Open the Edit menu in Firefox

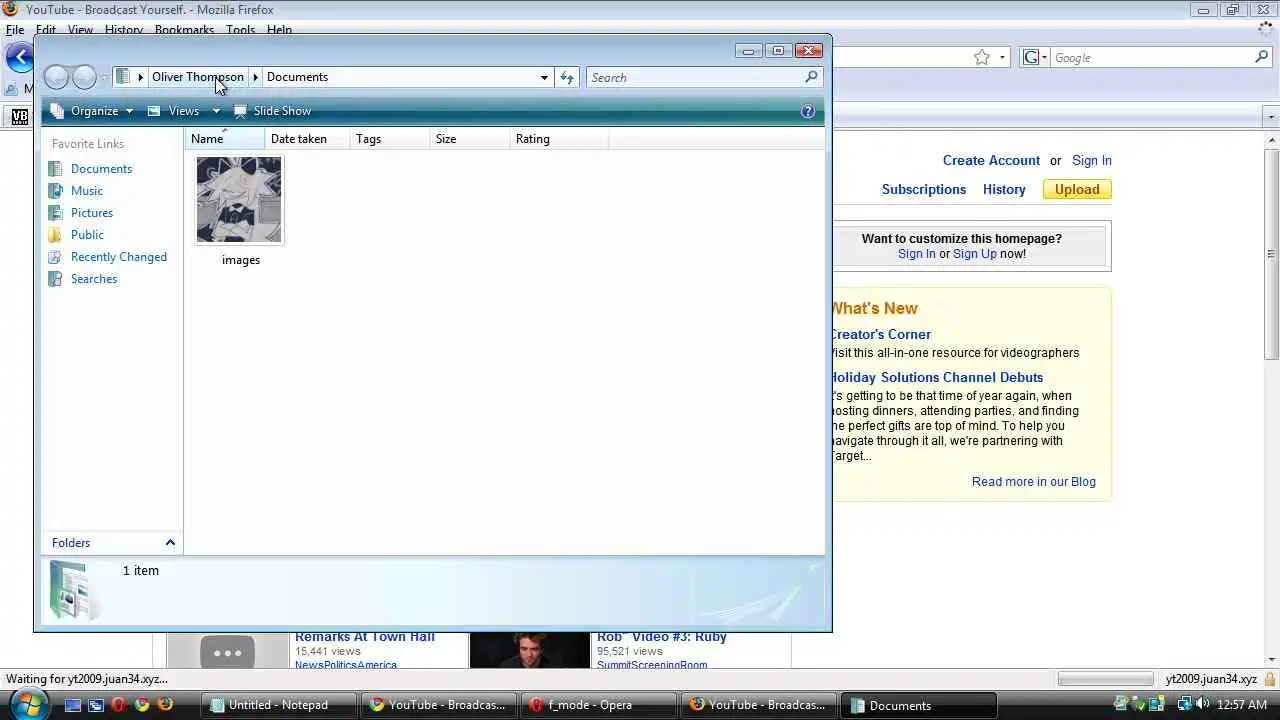coord(46,30)
